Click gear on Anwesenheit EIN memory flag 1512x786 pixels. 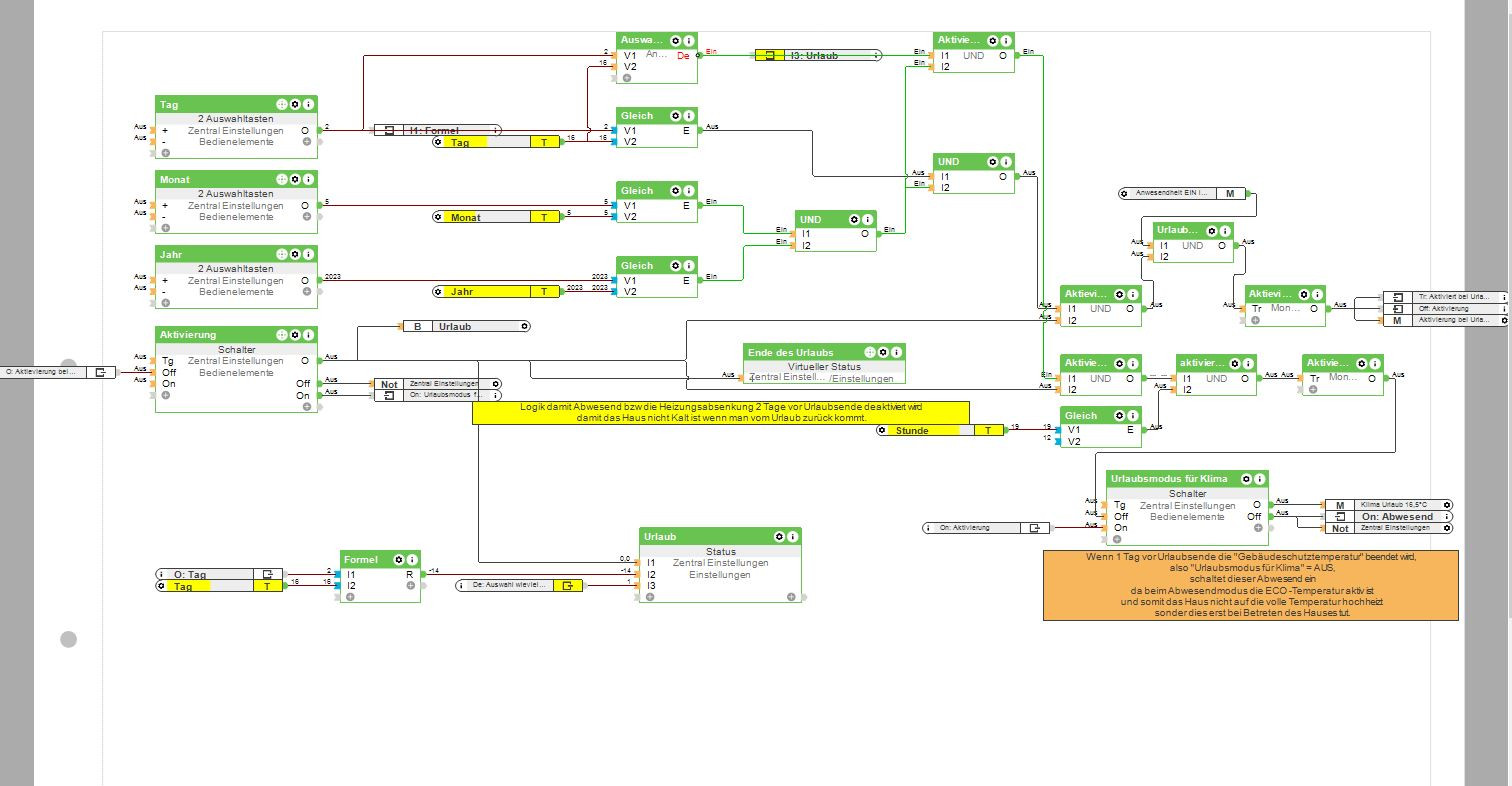1124,192
